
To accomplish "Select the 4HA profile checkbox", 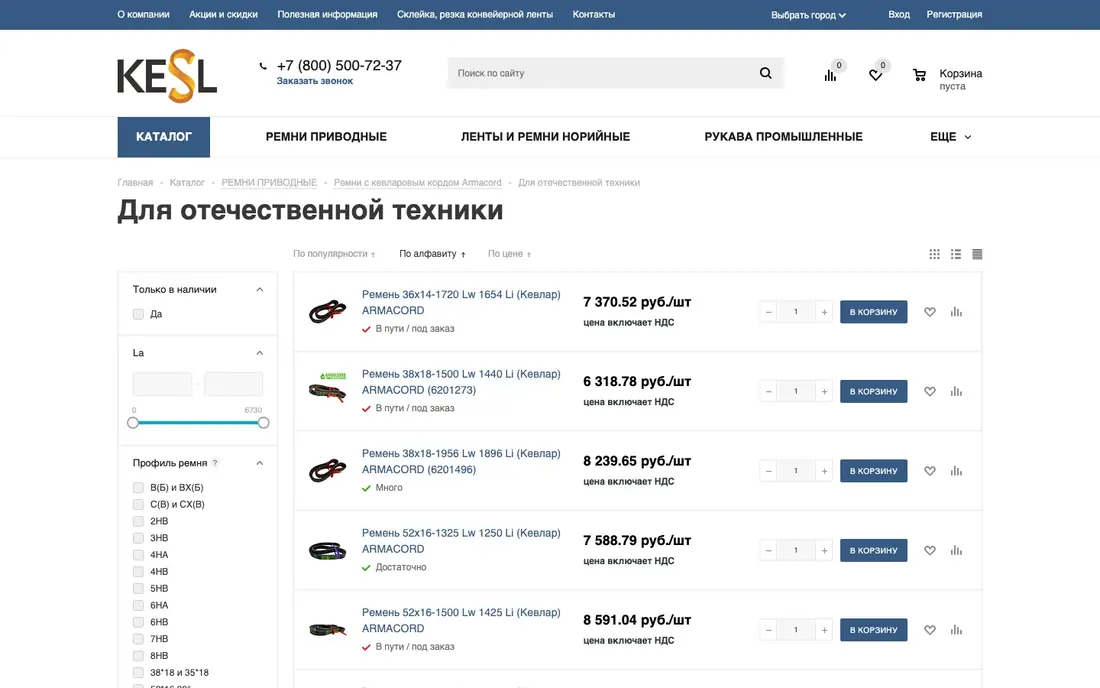I will (138, 555).
